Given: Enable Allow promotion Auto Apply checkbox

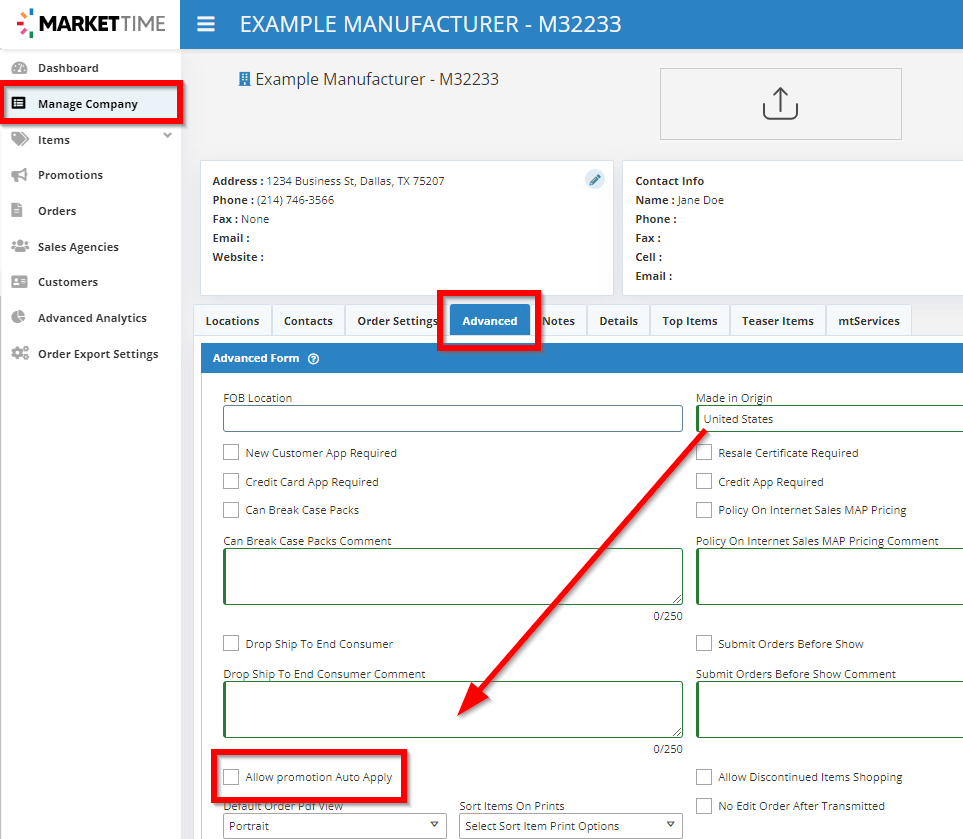Looking at the screenshot, I should click(231, 777).
